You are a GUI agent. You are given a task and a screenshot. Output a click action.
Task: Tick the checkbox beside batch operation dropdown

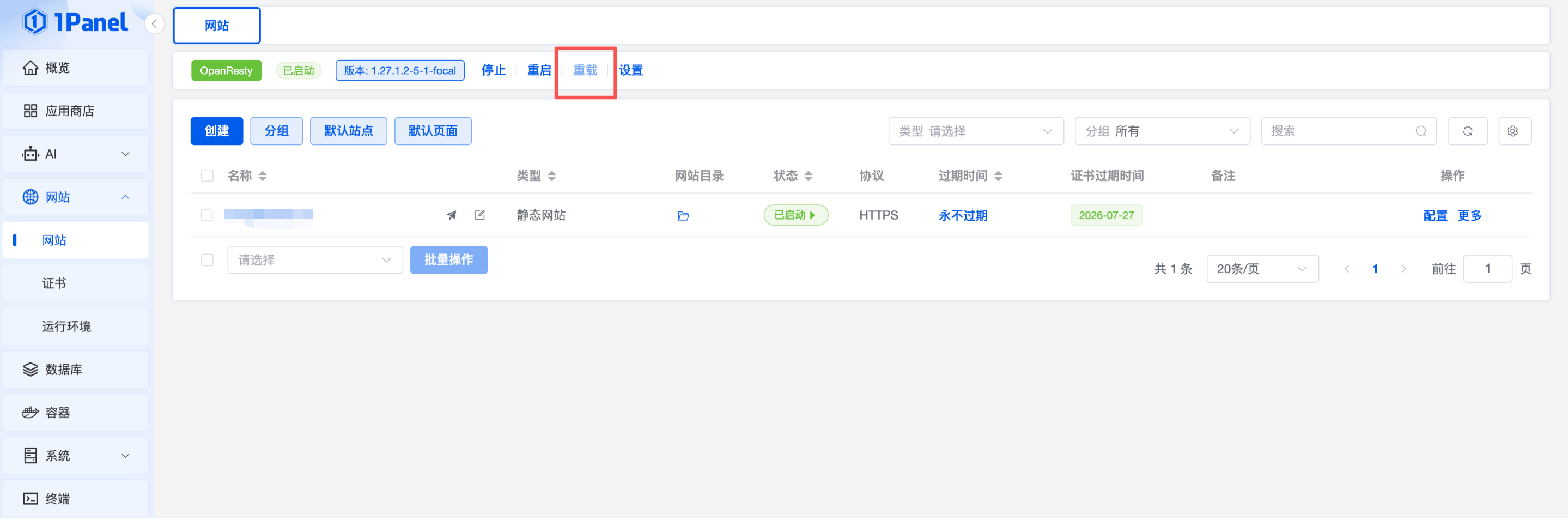click(x=207, y=261)
